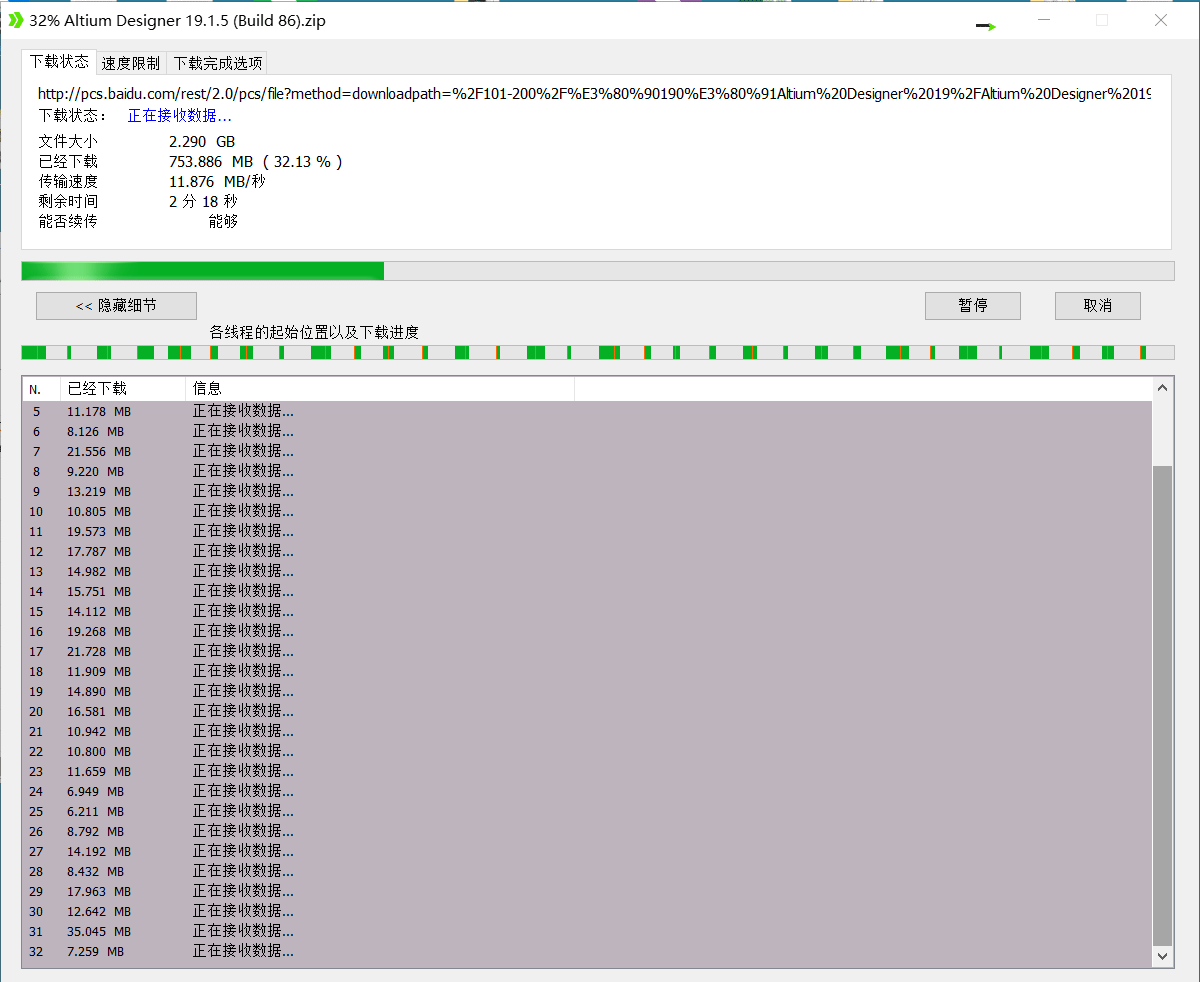The image size is (1200, 982).
Task: Pause the download with the 暂停 button
Action: click(972, 305)
